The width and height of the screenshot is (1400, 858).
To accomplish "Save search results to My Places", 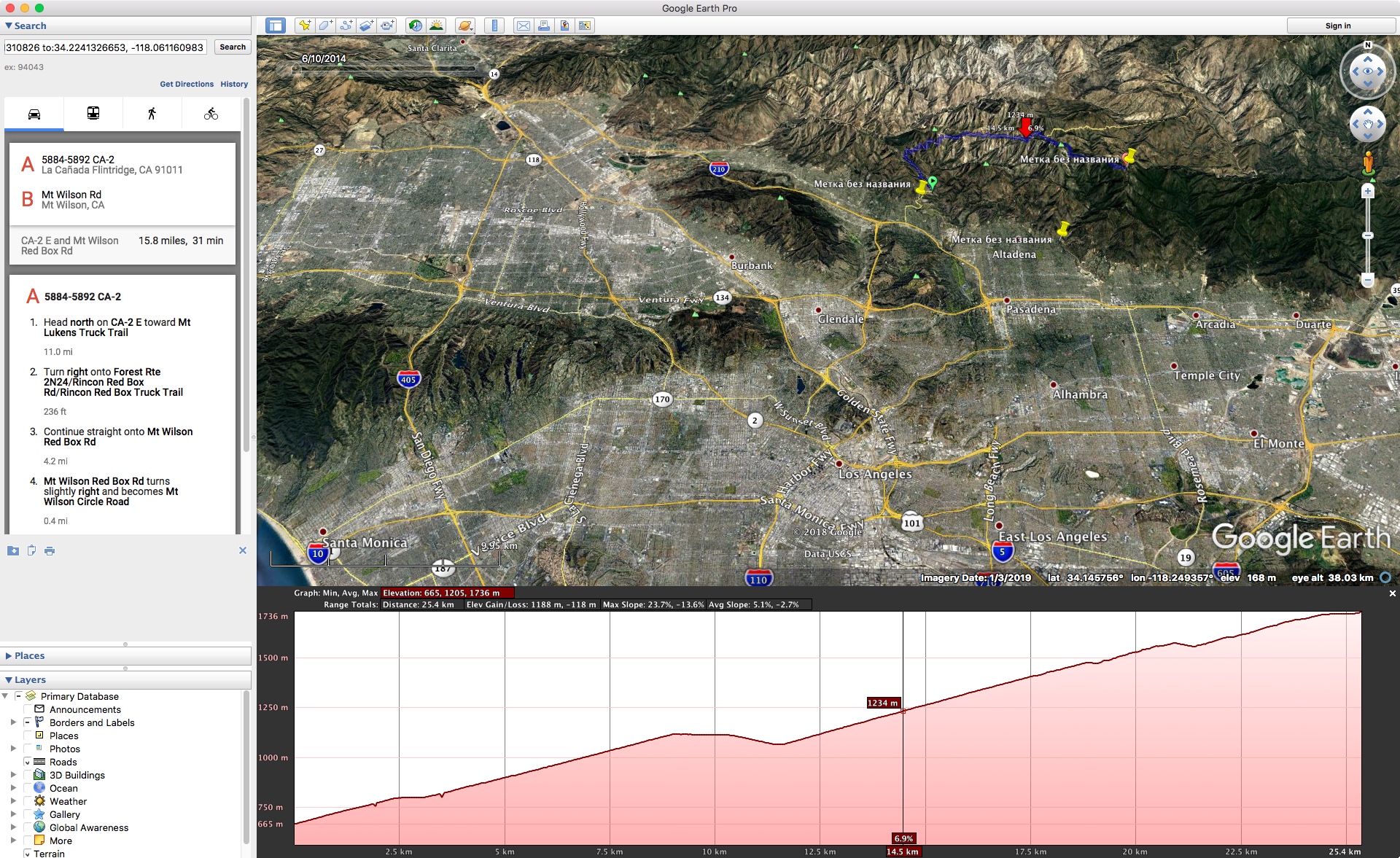I will pos(13,550).
